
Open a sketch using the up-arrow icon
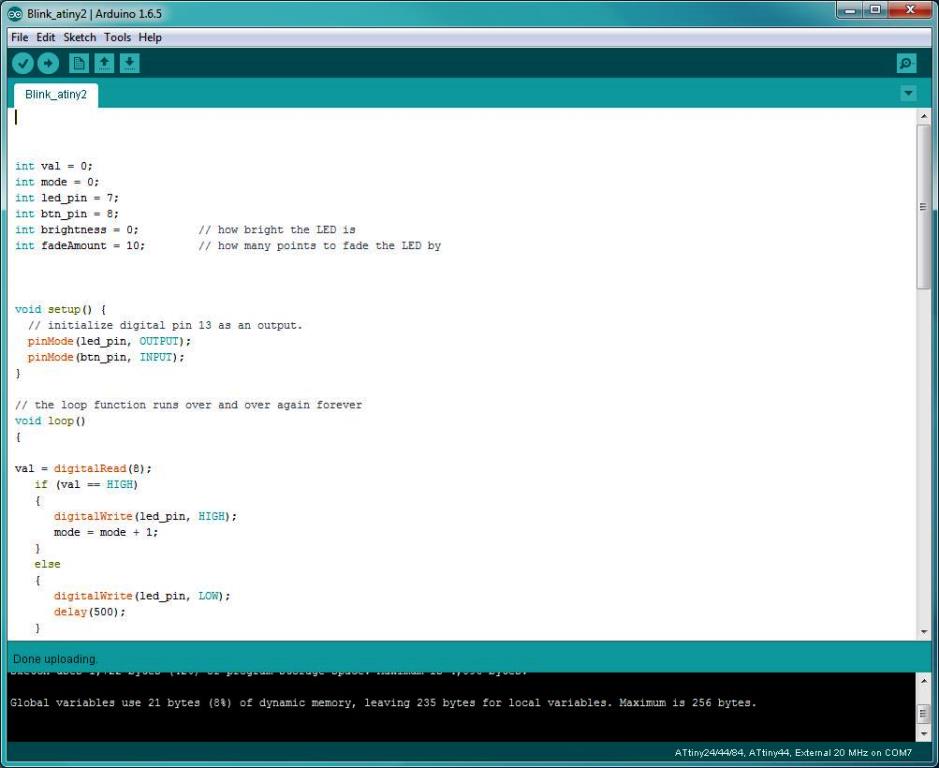(104, 63)
